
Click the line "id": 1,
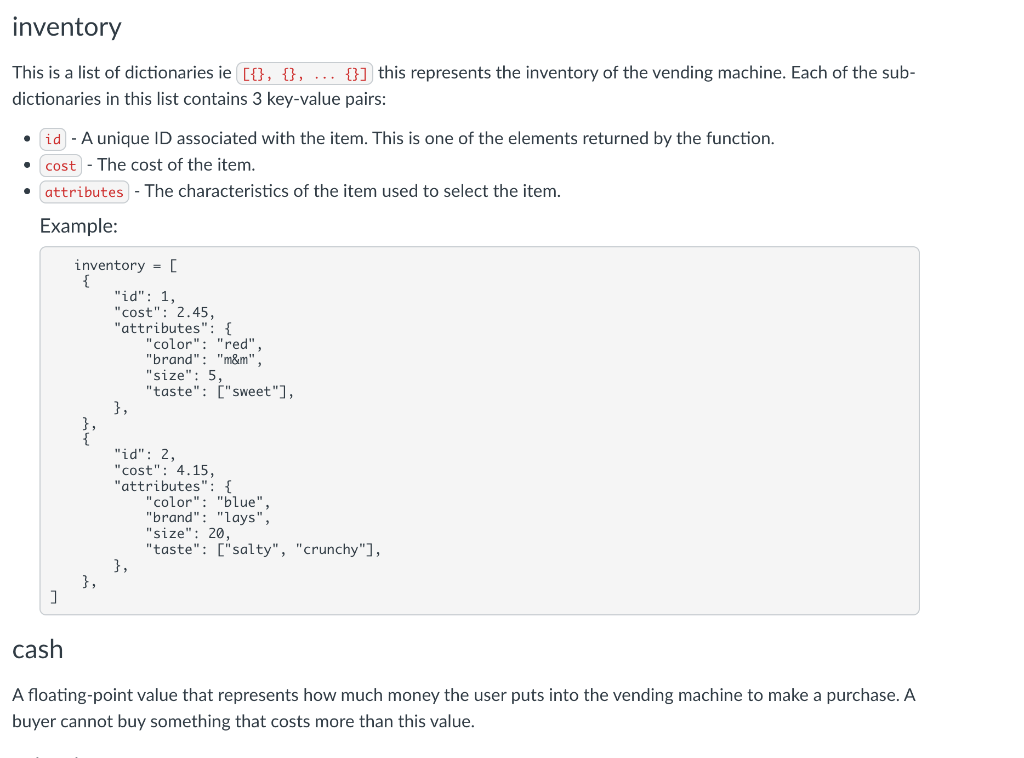[144, 296]
